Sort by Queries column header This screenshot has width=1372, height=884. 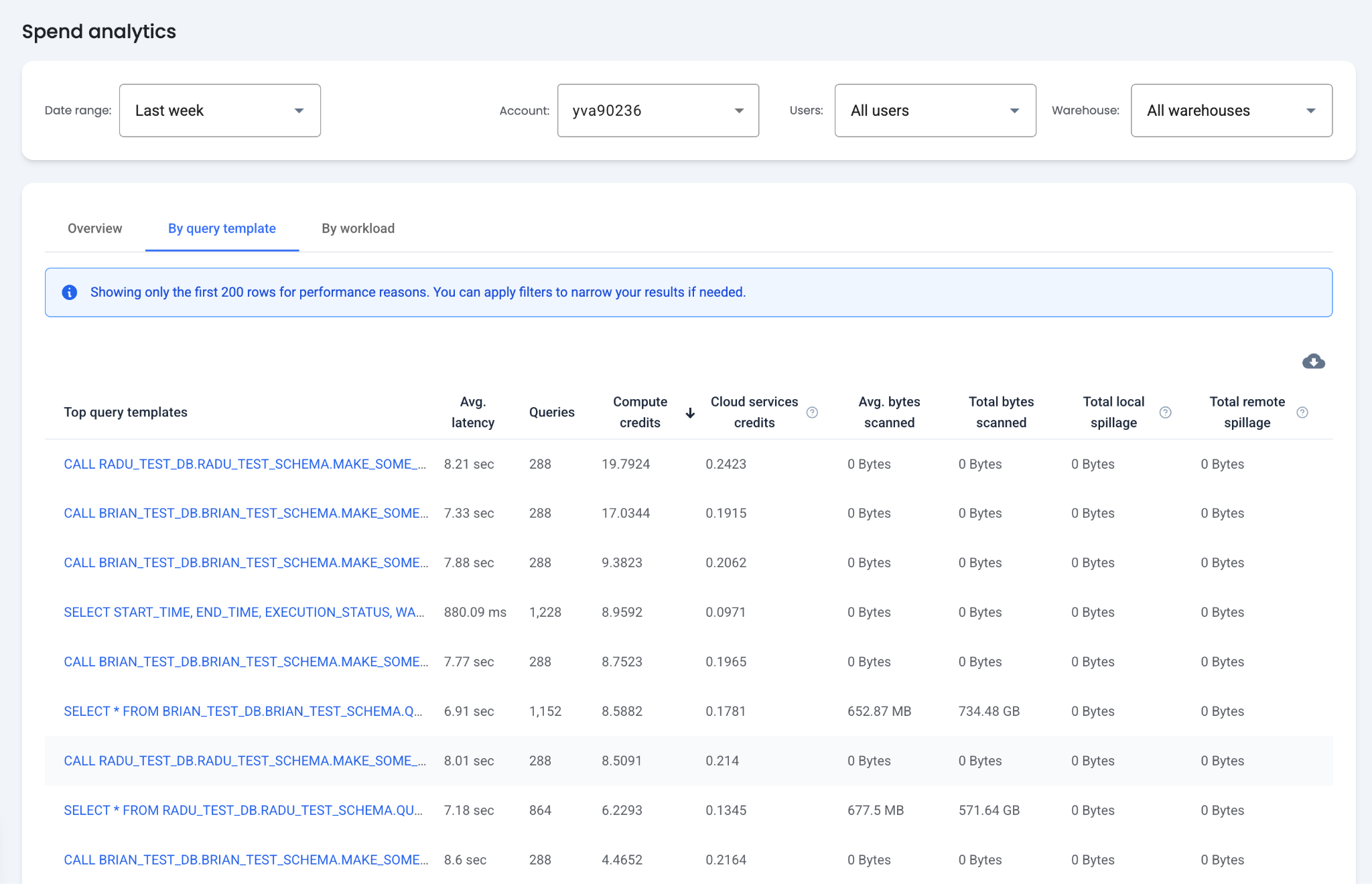click(551, 412)
